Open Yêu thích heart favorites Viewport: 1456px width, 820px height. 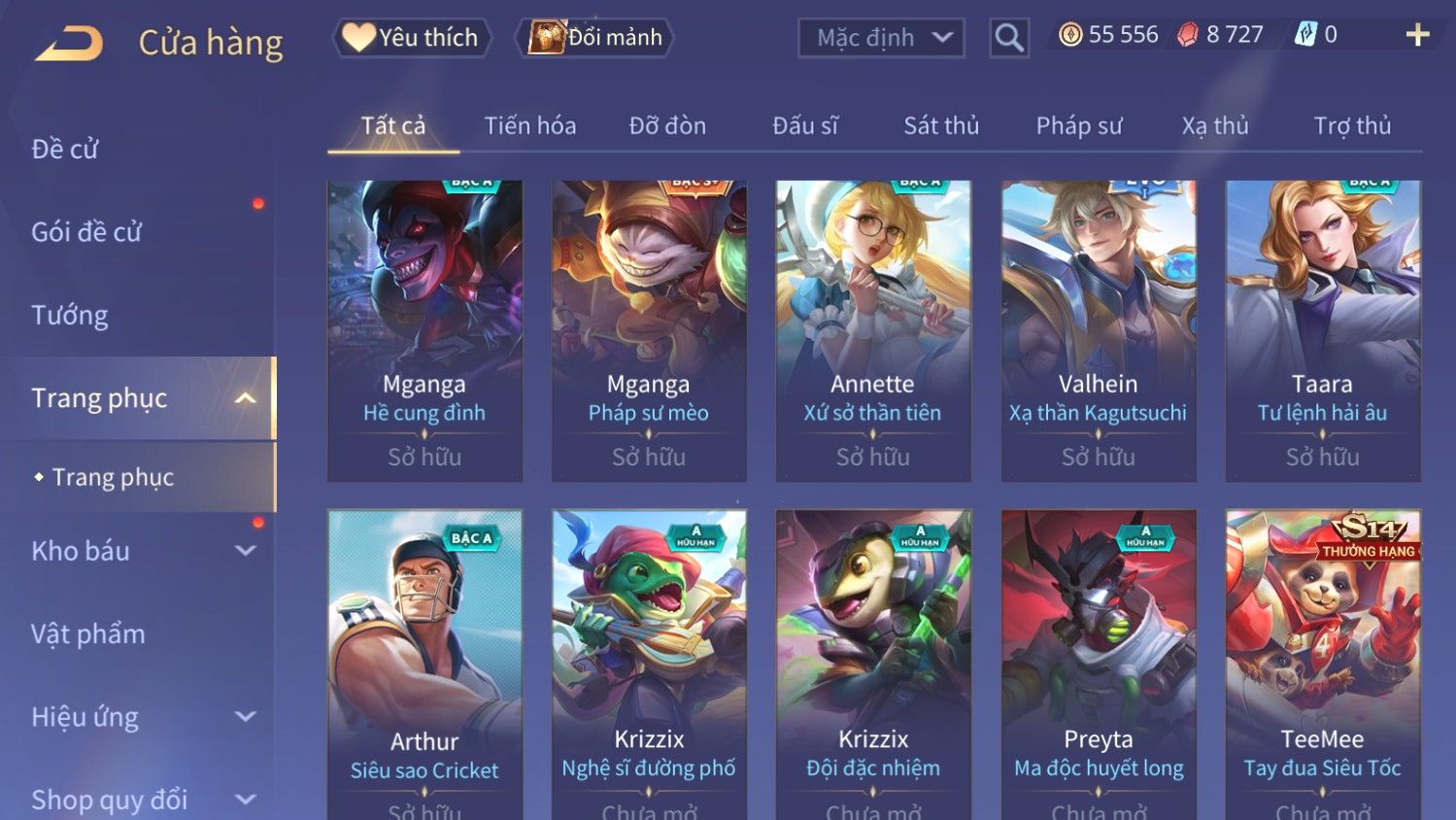click(x=412, y=38)
